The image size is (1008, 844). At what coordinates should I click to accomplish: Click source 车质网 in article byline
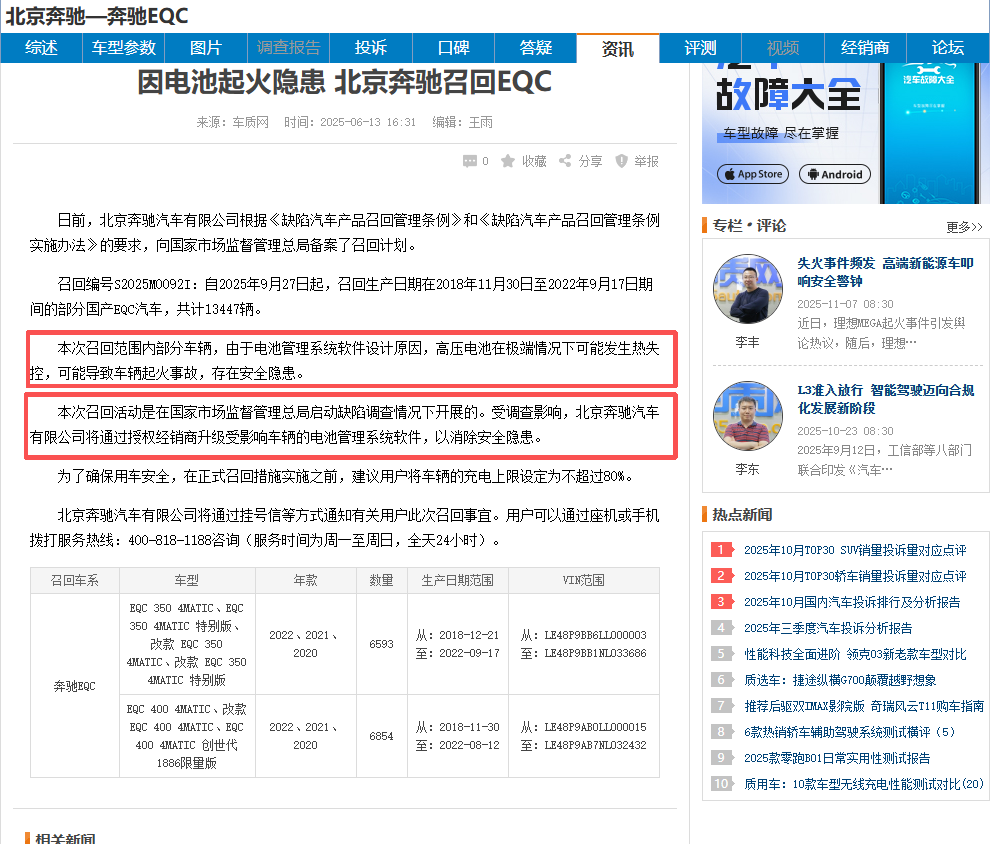coord(251,122)
